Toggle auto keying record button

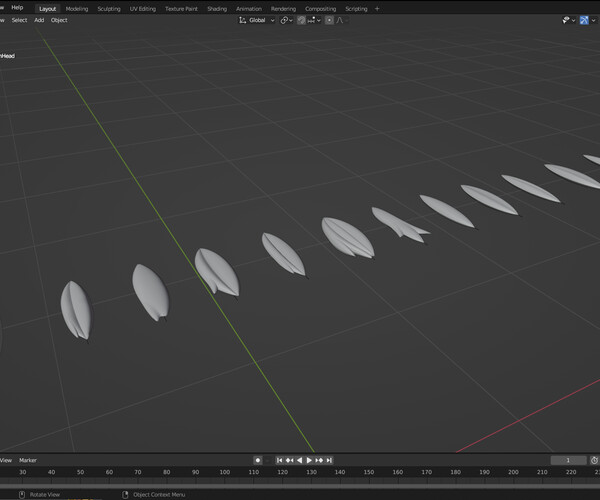click(x=258, y=460)
